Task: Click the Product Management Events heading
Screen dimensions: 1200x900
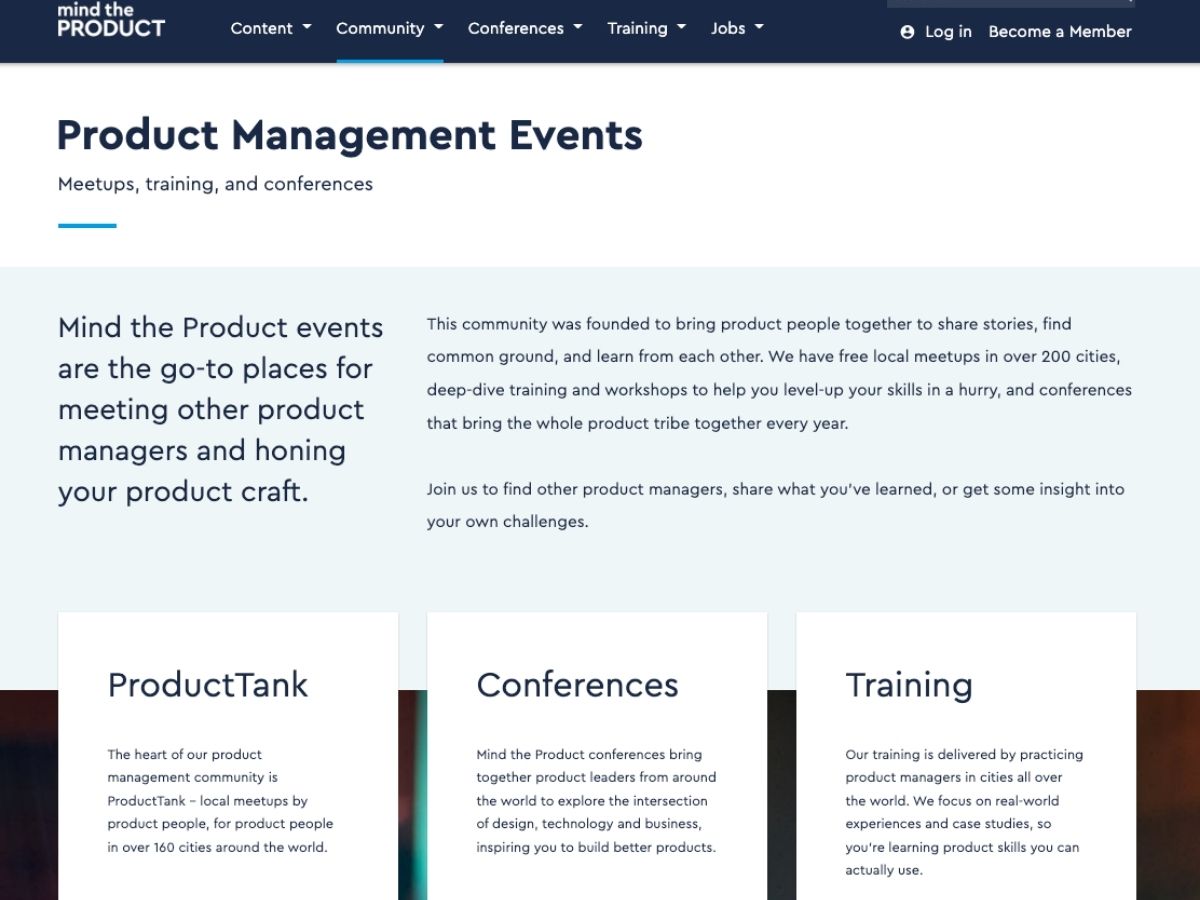Action: (350, 135)
